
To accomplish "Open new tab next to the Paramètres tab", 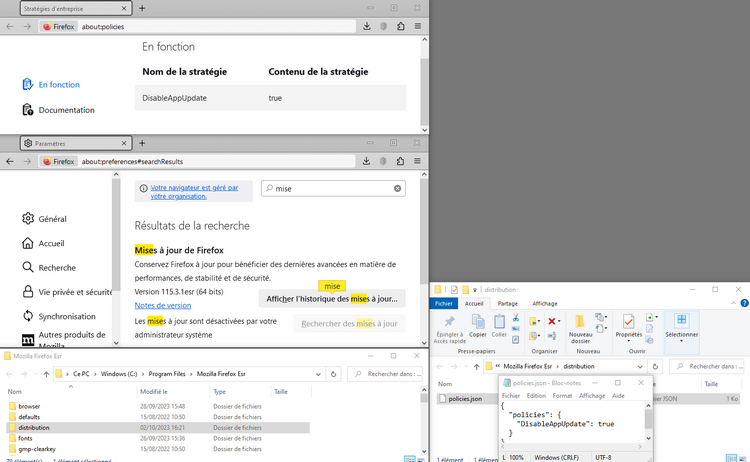I will tap(142, 143).
